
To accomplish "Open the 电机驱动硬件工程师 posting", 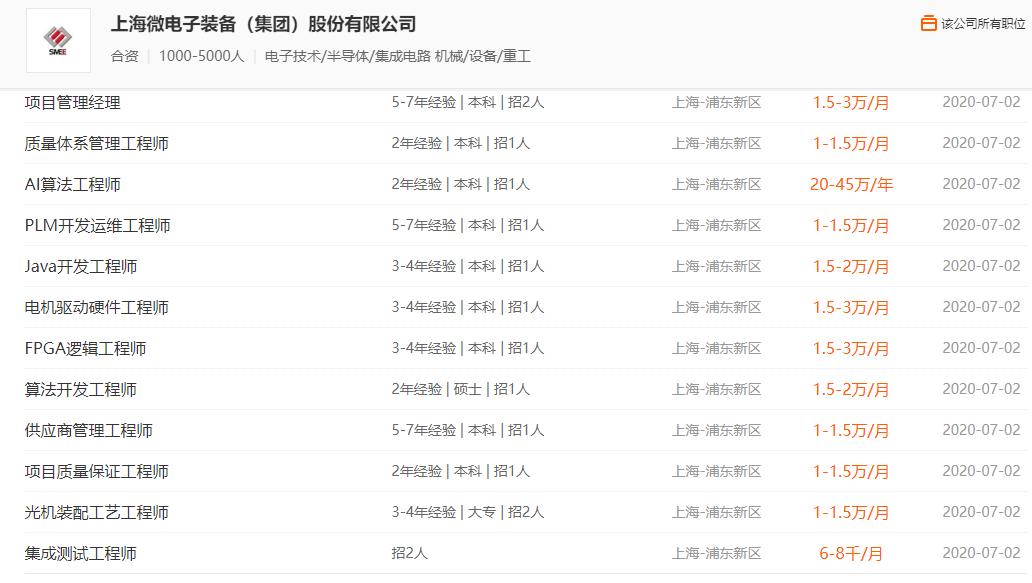I will pyautogui.click(x=96, y=307).
